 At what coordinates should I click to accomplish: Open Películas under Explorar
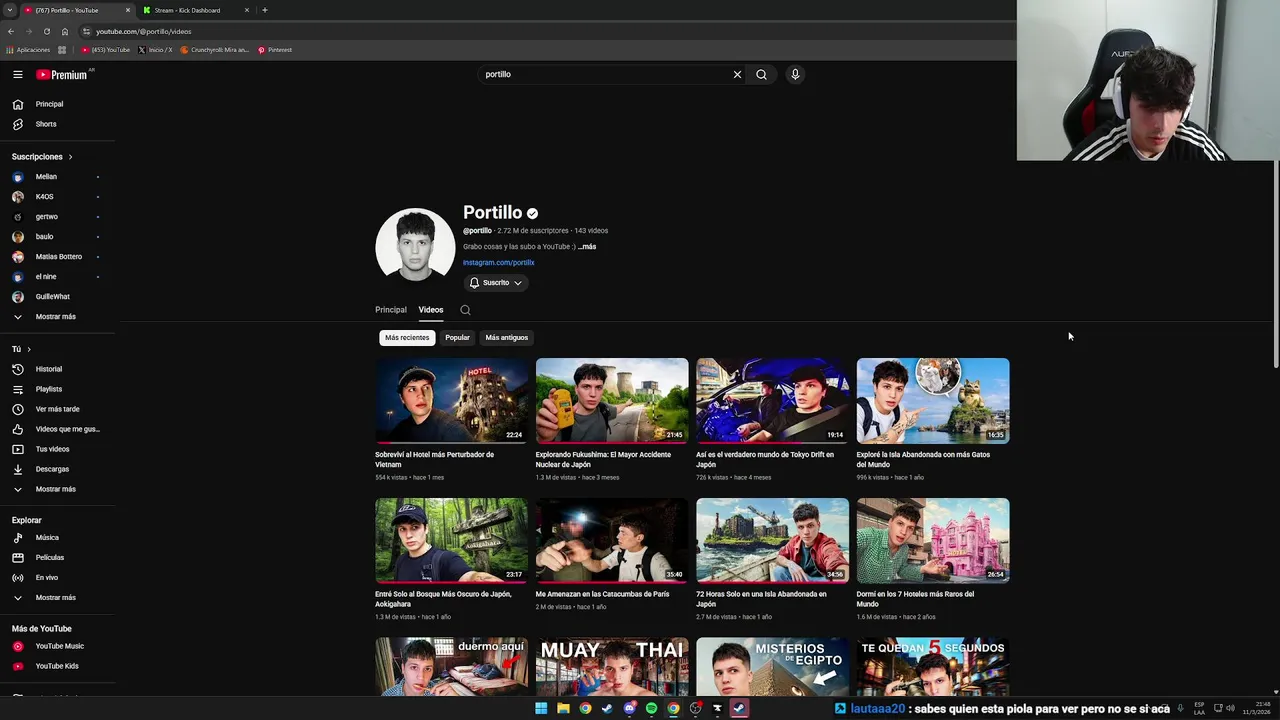tap(57, 557)
